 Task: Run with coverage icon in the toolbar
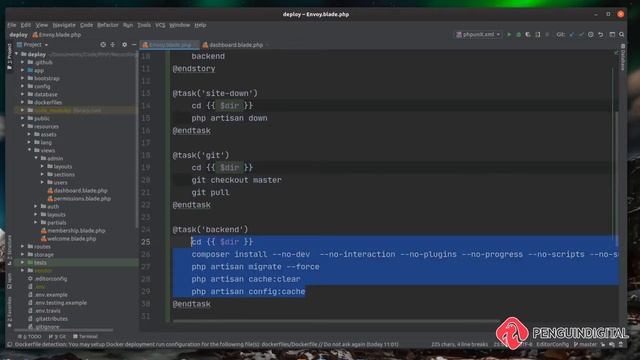528,35
